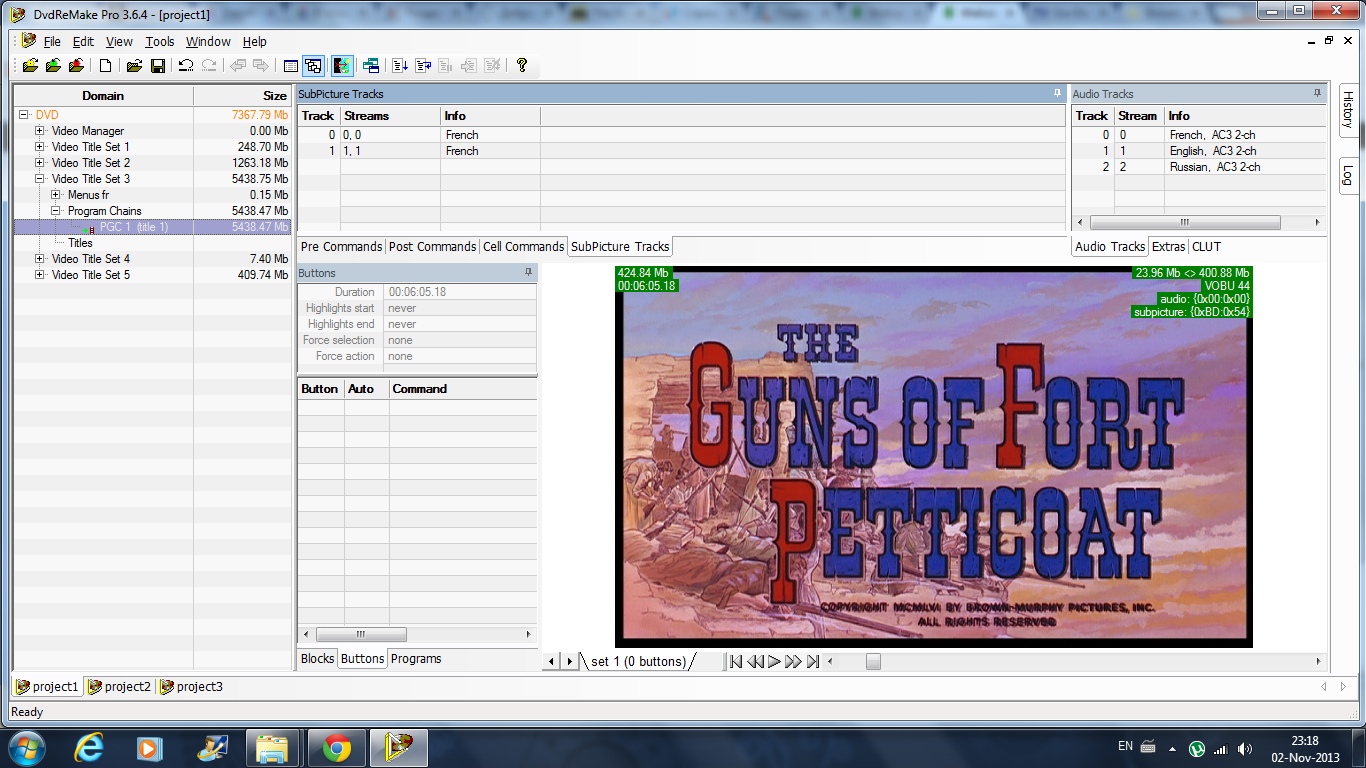Switch to the Extras tab

(1168, 246)
